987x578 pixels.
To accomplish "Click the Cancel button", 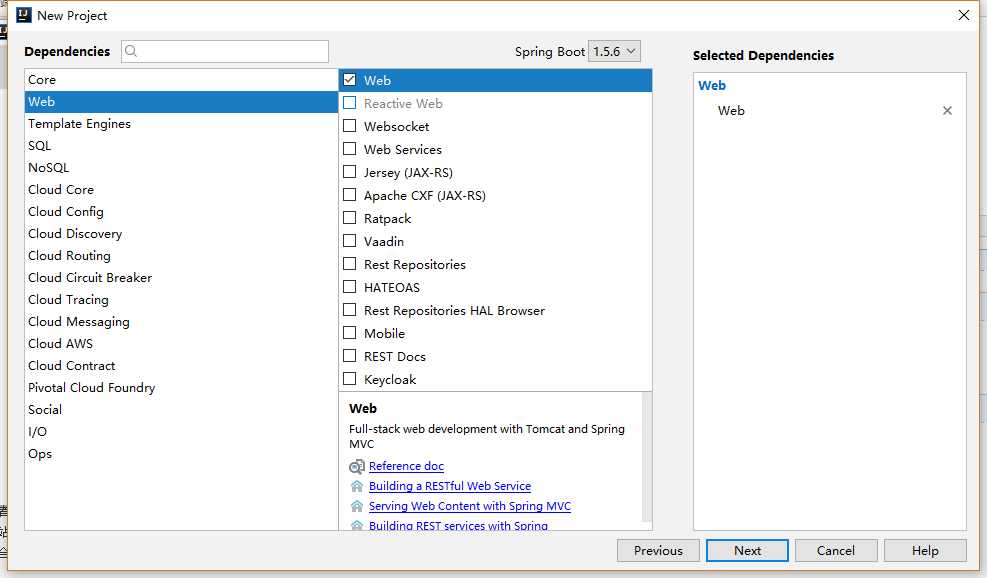I will pyautogui.click(x=836, y=551).
